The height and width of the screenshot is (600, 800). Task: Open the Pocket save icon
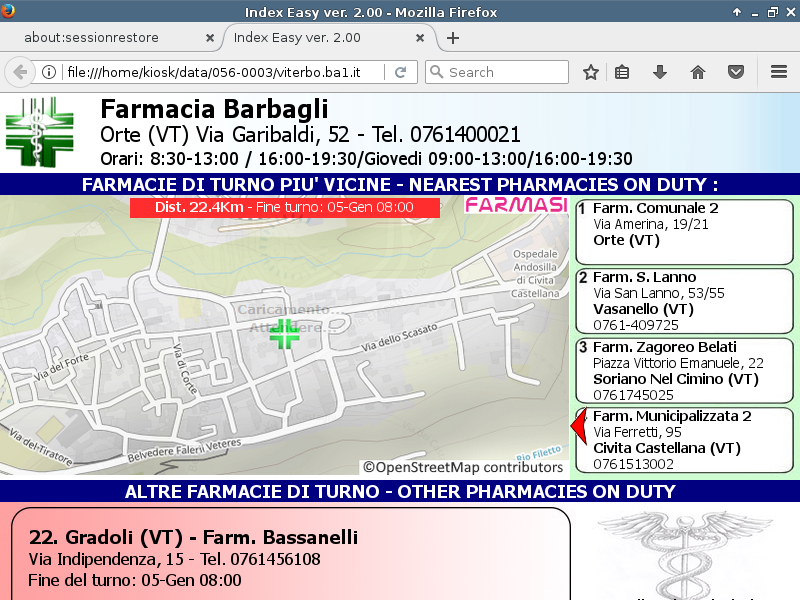[x=735, y=72]
